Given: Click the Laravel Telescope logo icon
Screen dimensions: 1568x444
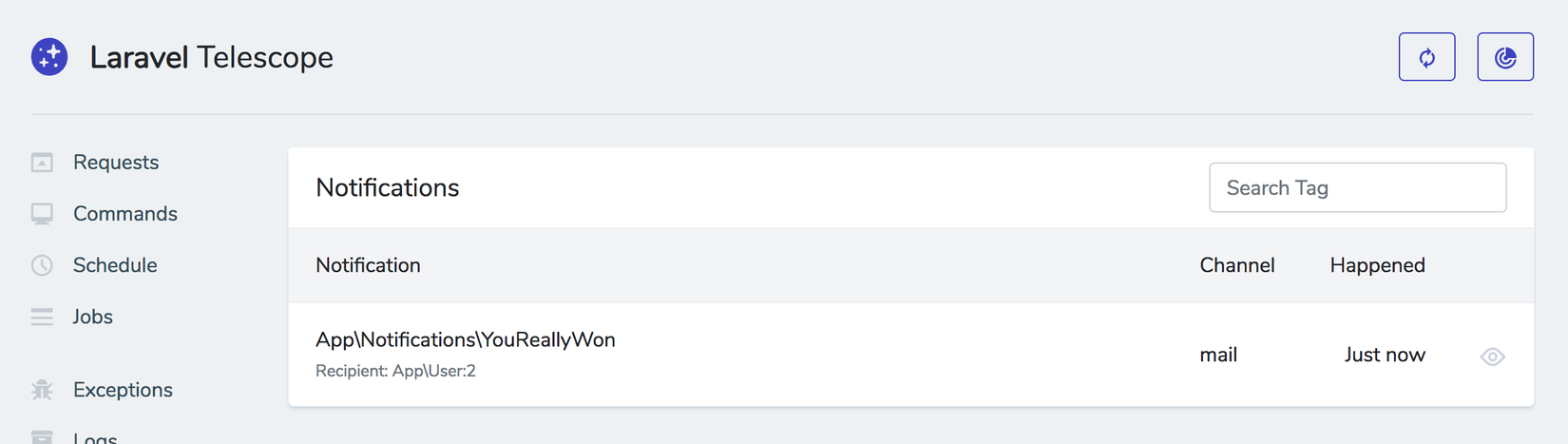Looking at the screenshot, I should click(x=49, y=57).
